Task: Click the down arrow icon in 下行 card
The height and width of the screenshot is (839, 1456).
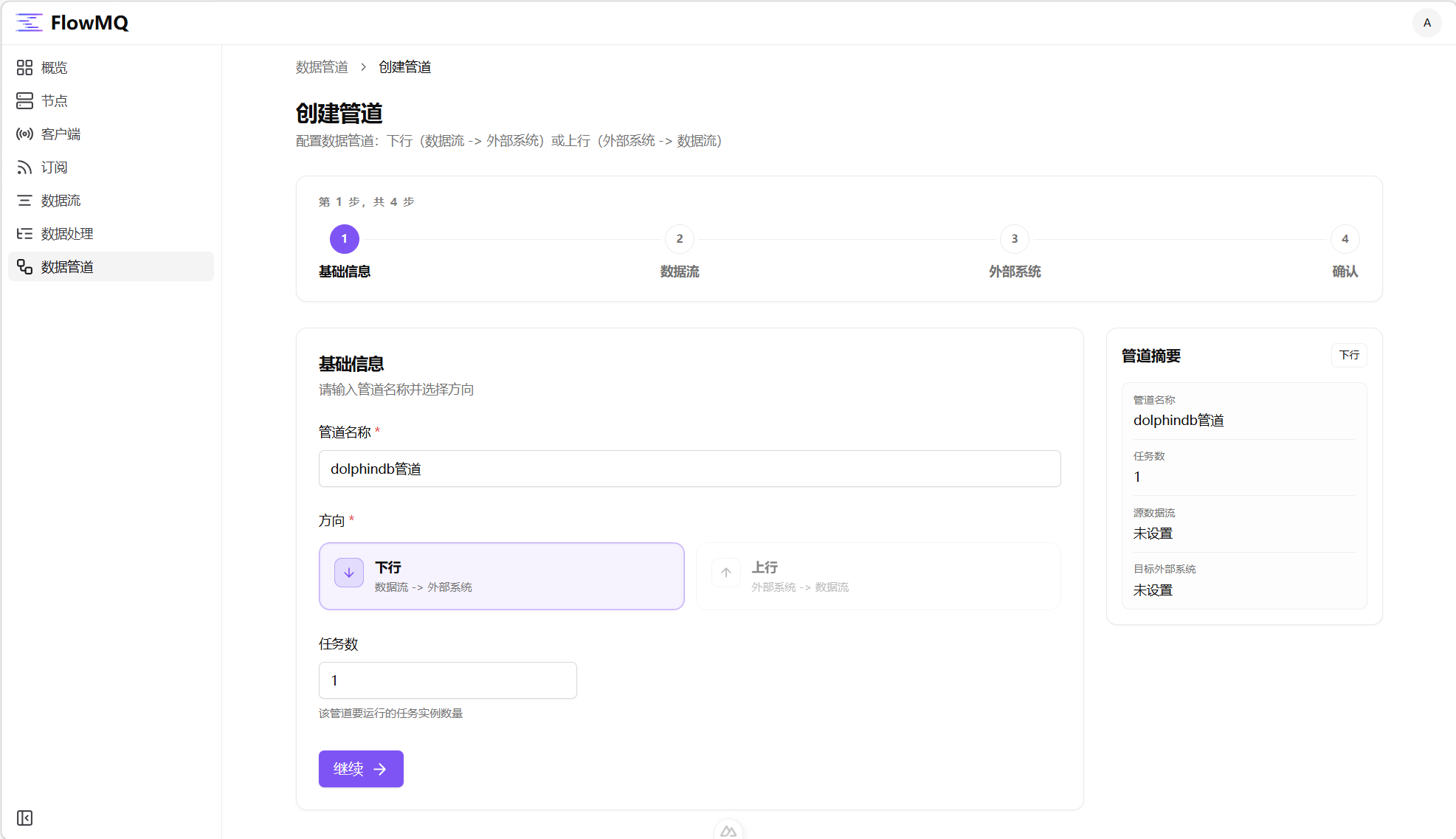Action: (349, 573)
